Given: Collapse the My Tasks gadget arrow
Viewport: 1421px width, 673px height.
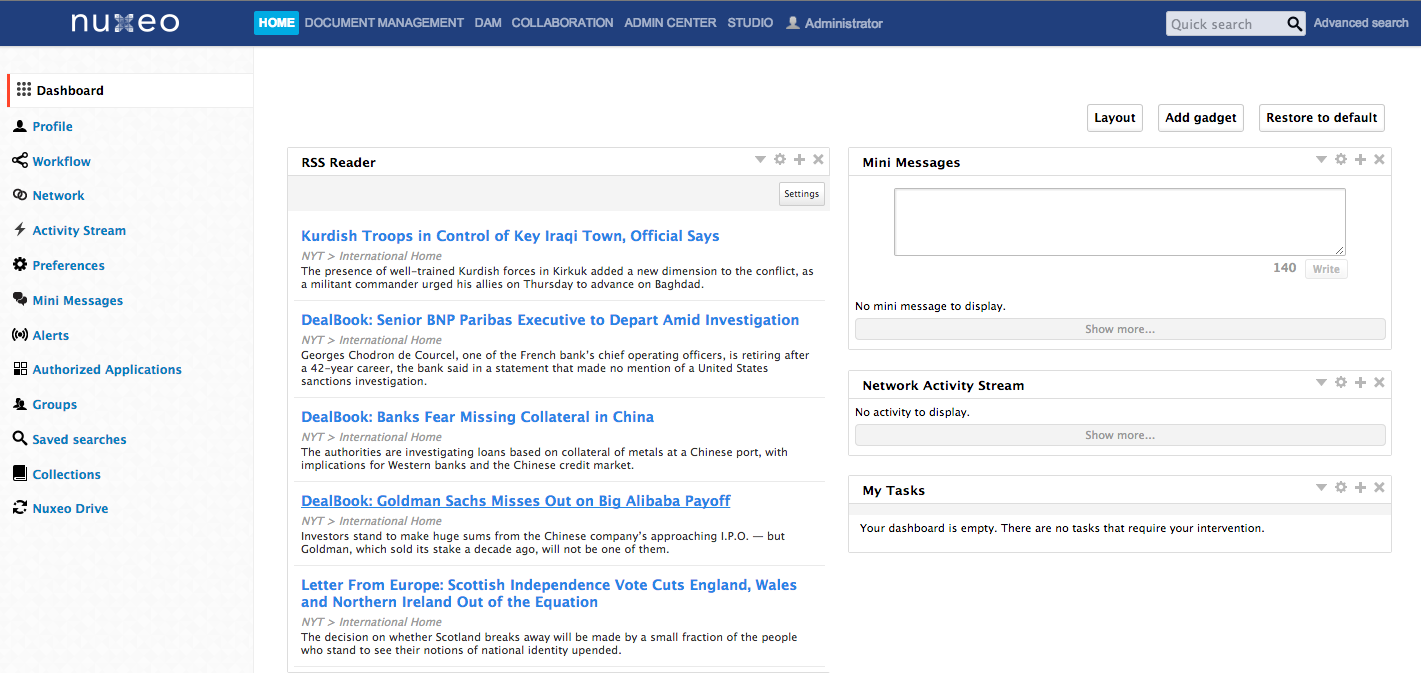Looking at the screenshot, I should pyautogui.click(x=1321, y=488).
